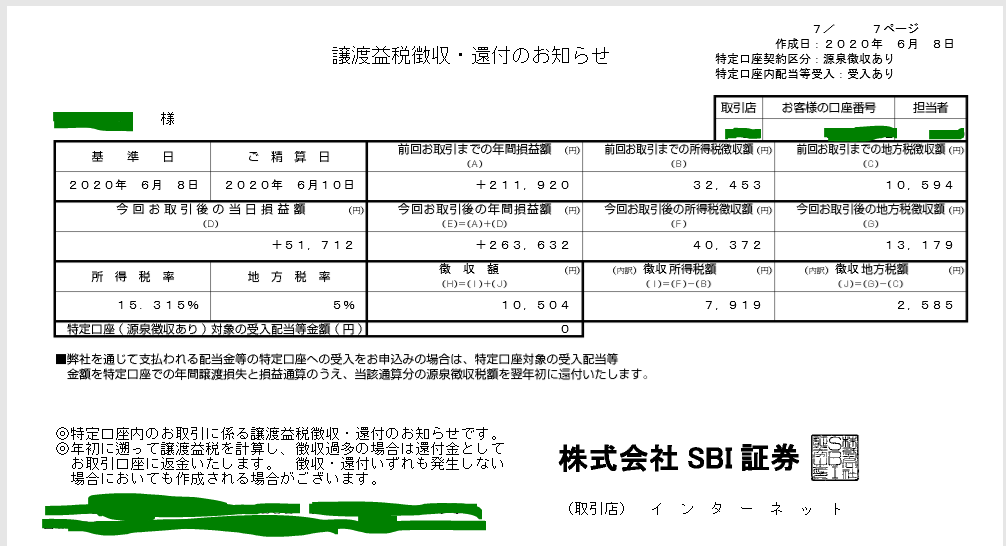The image size is (1006, 546).
Task: Click header 今回お取引後の年間損益額 (E)
Action: pyautogui.click(x=475, y=216)
